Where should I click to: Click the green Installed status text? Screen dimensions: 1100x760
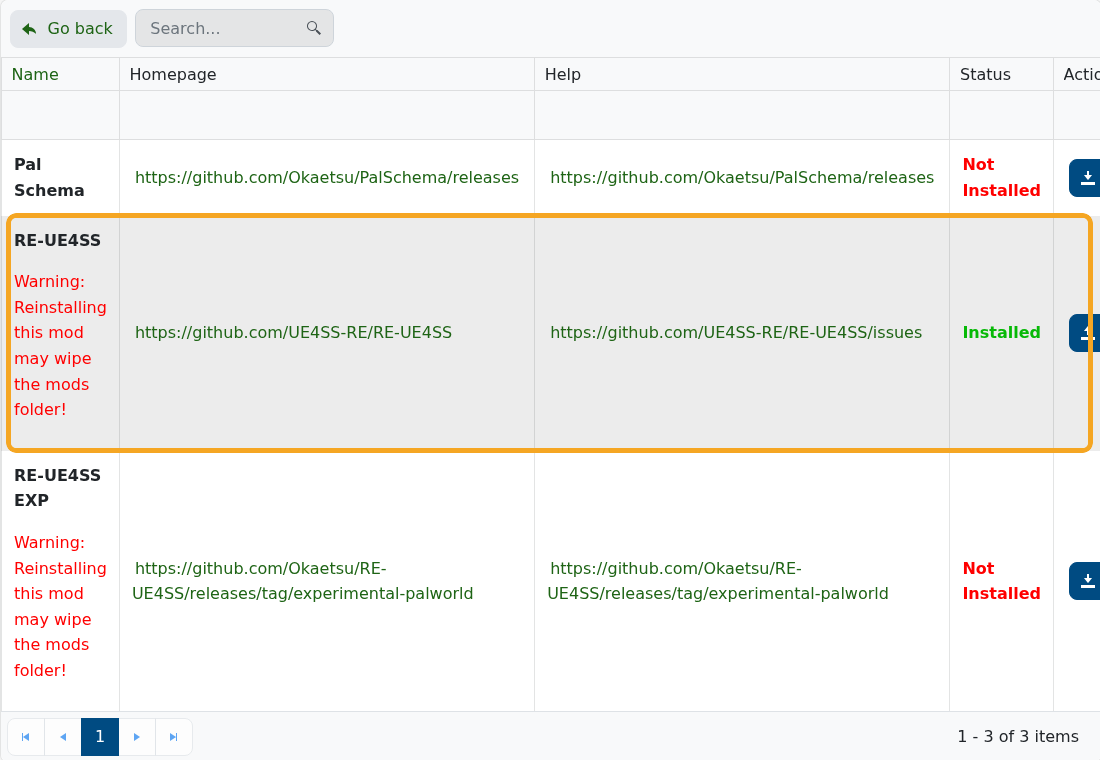[1001, 333]
